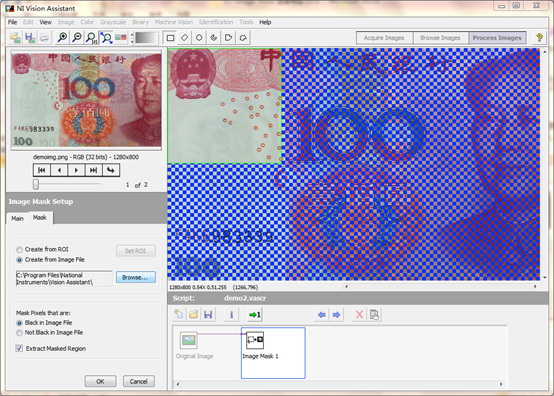The height and width of the screenshot is (396, 554).
Task: Select the oval ROI tool
Action: 199,38
